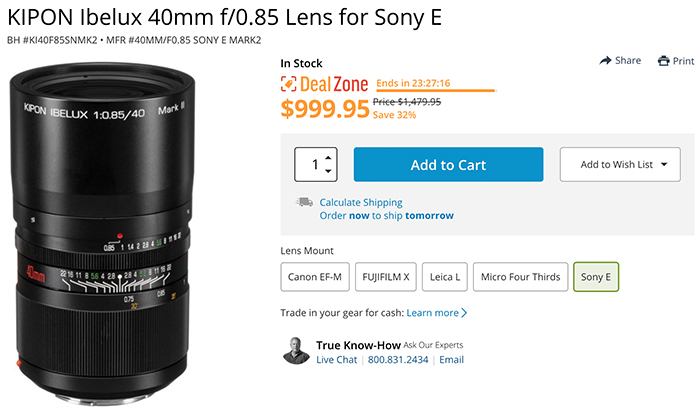Select the Sony E lens mount
This screenshot has height=412, width=700.
pyautogui.click(x=596, y=277)
